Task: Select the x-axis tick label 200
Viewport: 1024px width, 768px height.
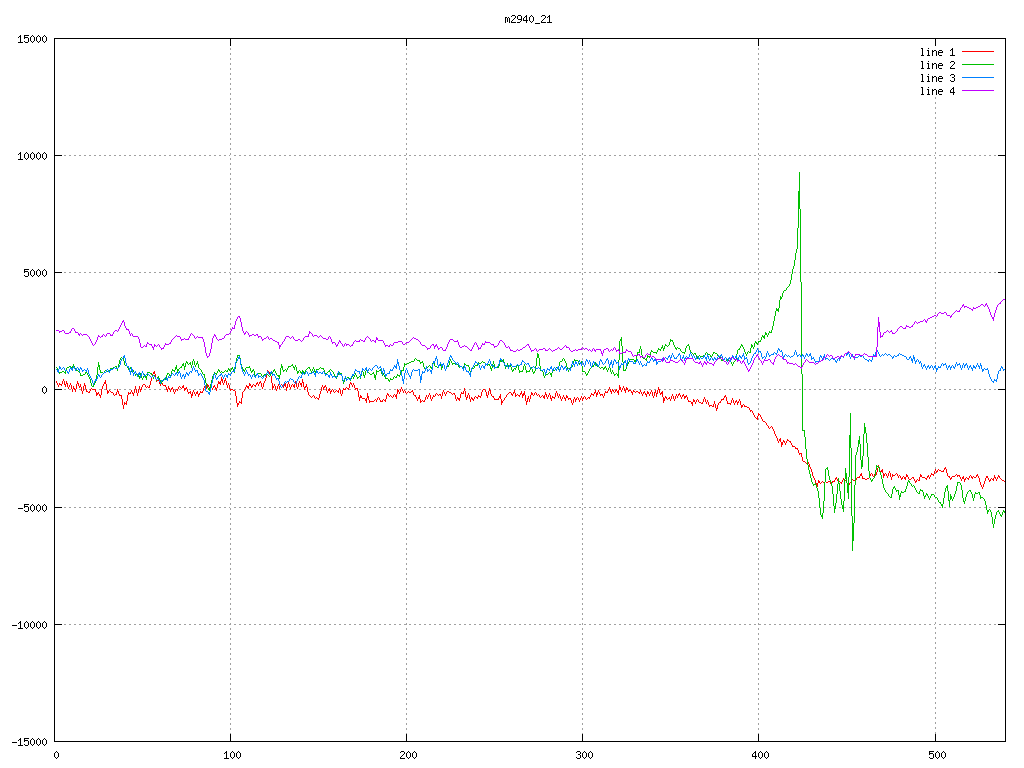Action: click(407, 755)
